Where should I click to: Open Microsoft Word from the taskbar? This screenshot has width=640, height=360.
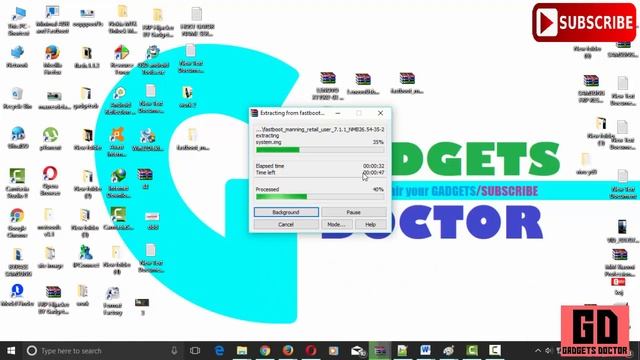(x=425, y=351)
